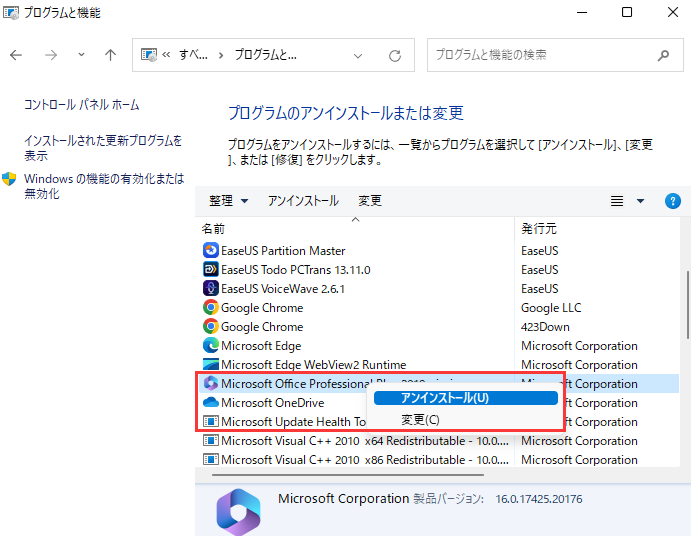Select the Microsoft Edge icon
Screen dimensions: 691x536
point(211,345)
